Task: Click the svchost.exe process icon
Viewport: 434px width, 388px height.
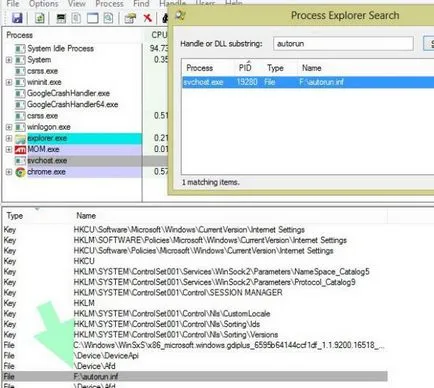Action: pyautogui.click(x=20, y=161)
